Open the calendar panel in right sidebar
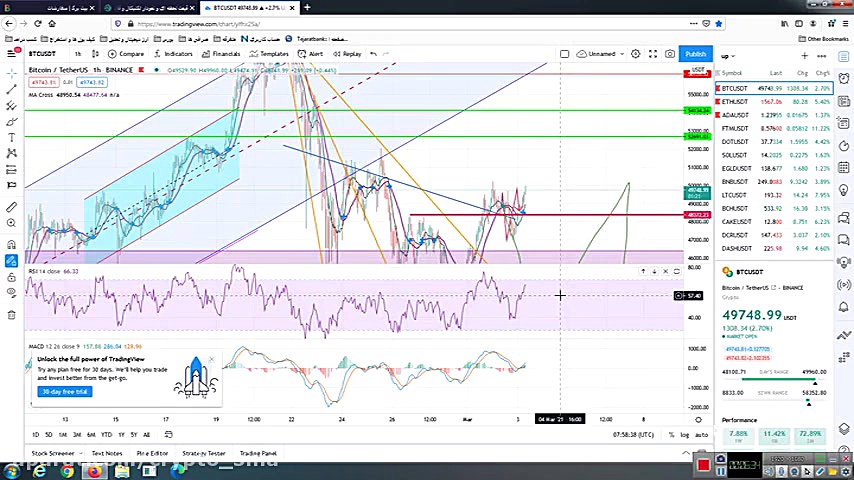 [844, 167]
